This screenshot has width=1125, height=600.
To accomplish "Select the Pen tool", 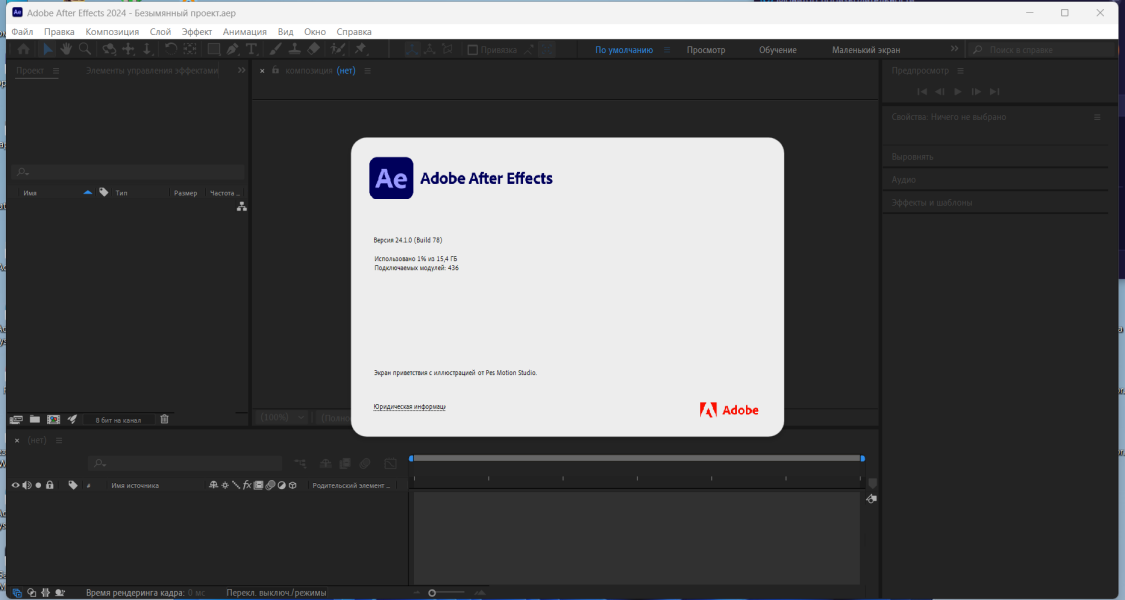I will [x=232, y=49].
